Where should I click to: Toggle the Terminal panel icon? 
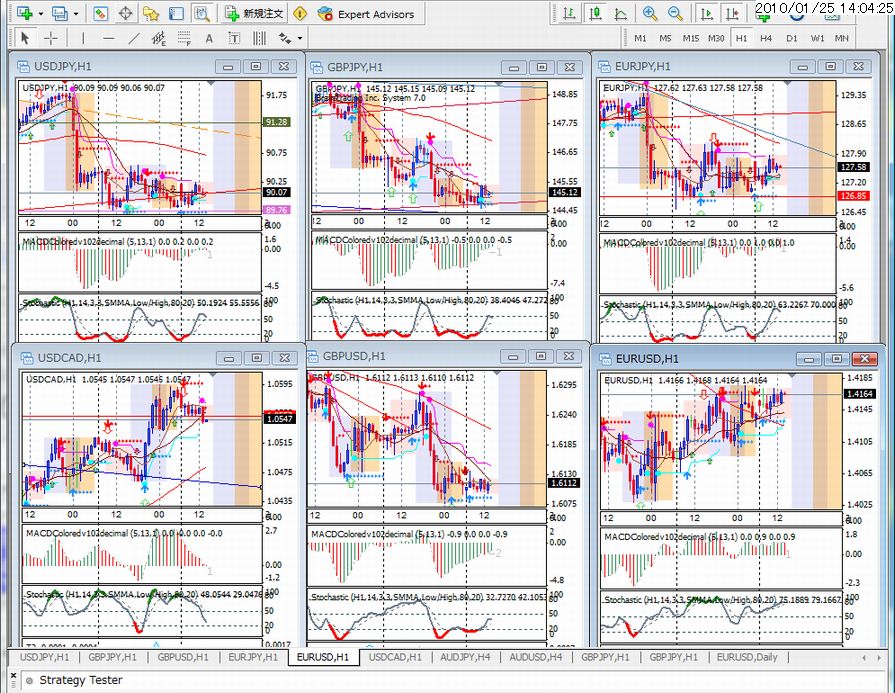point(176,13)
